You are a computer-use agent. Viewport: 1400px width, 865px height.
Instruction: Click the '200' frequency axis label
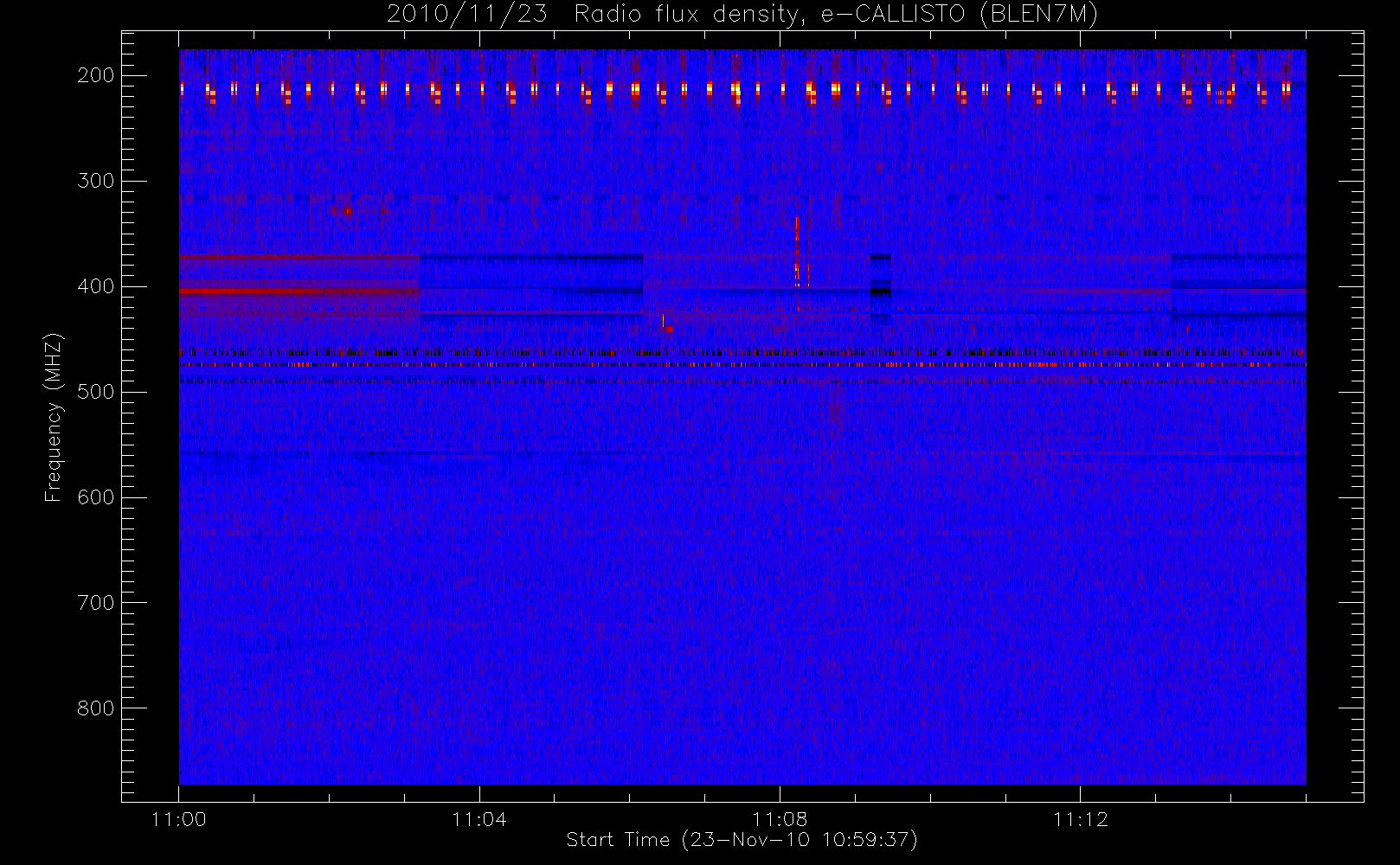[96, 75]
